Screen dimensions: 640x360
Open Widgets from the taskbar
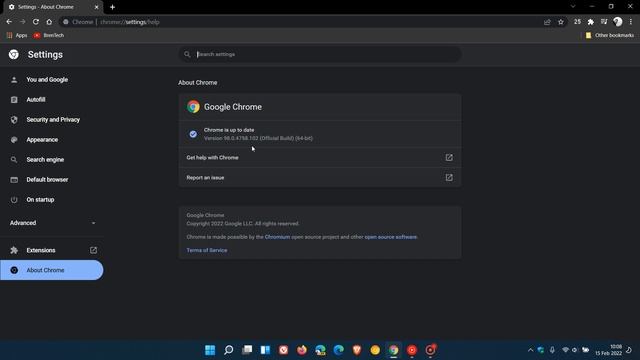tap(265, 350)
